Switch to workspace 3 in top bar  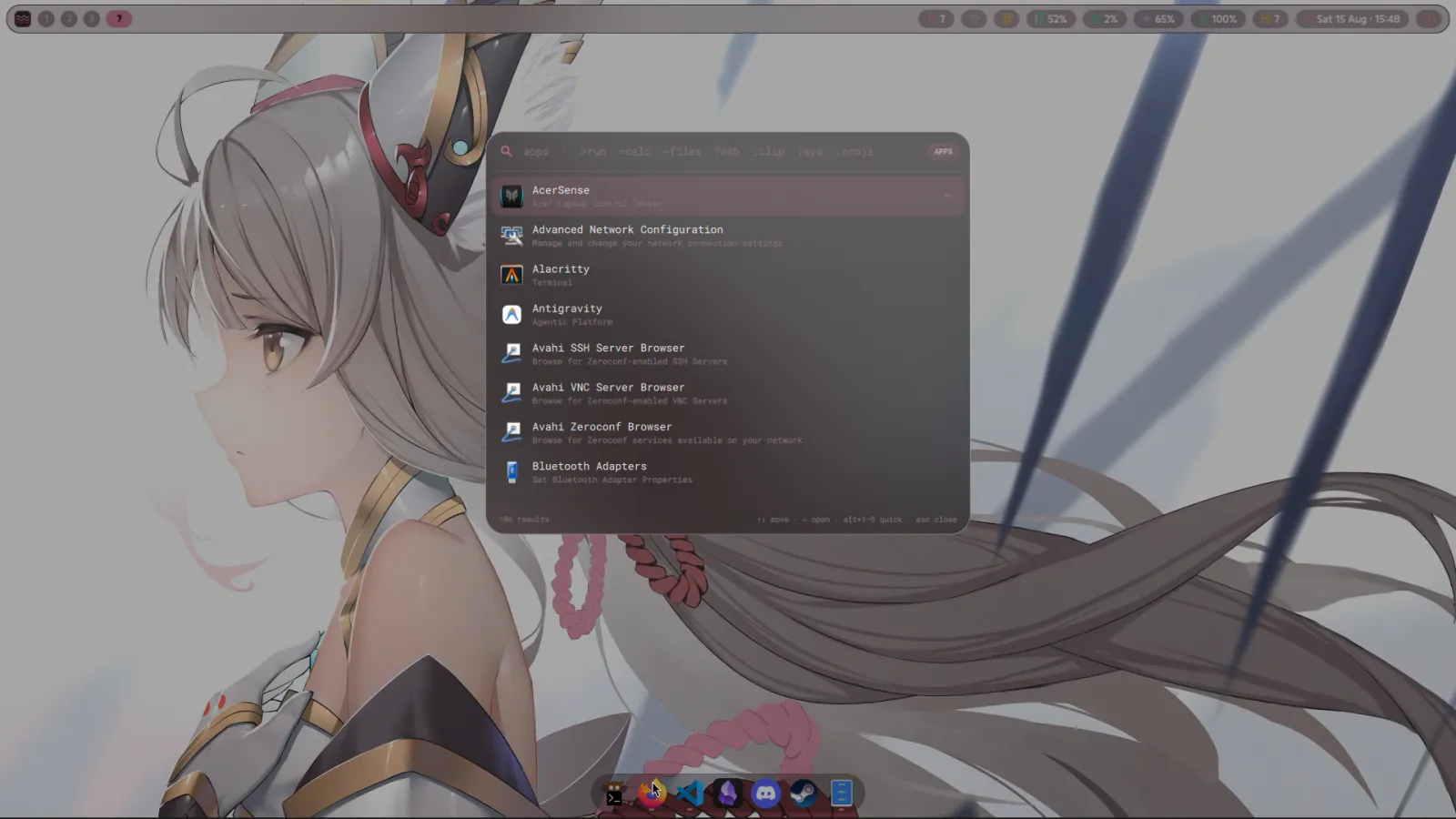pos(91,18)
